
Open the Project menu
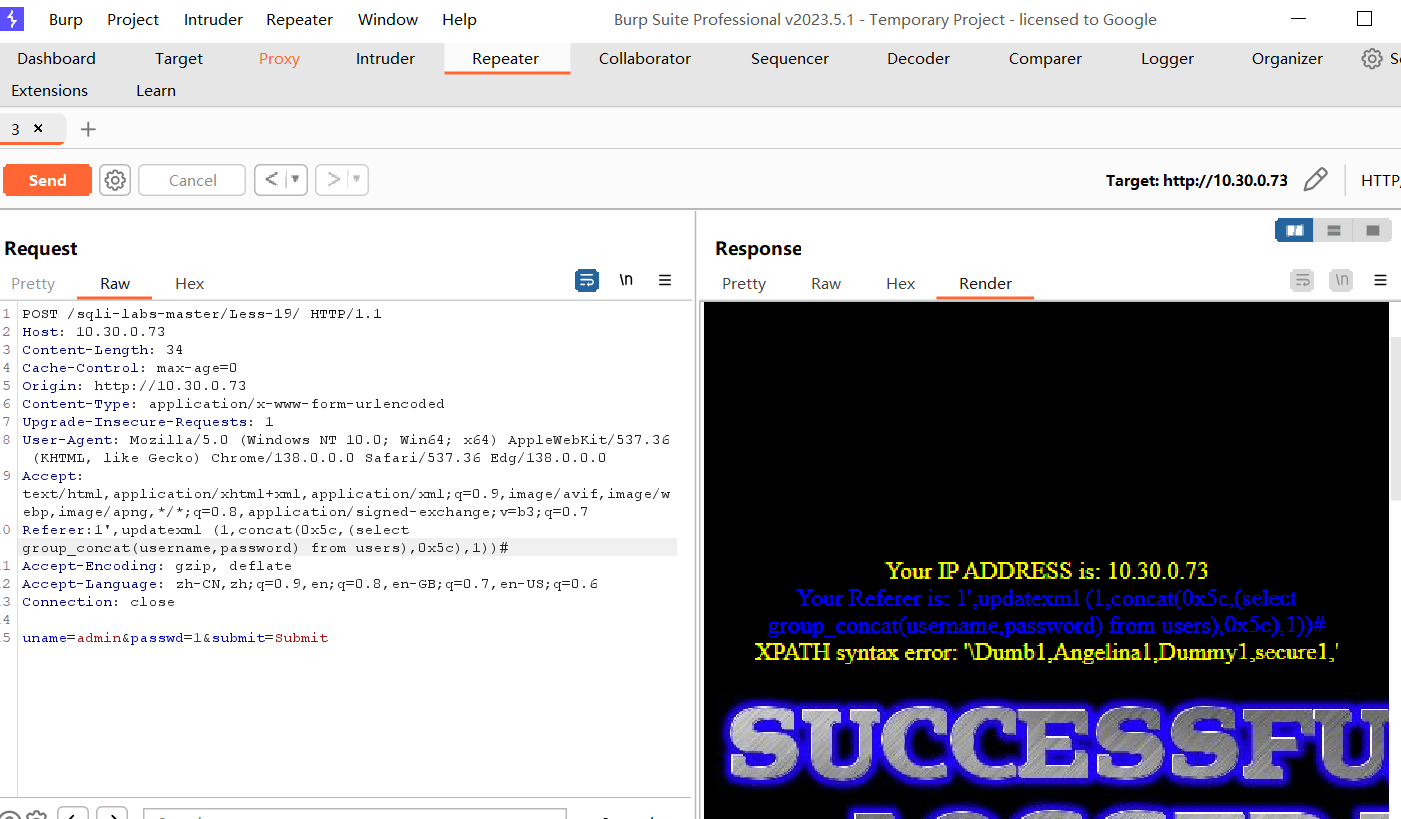point(133,20)
